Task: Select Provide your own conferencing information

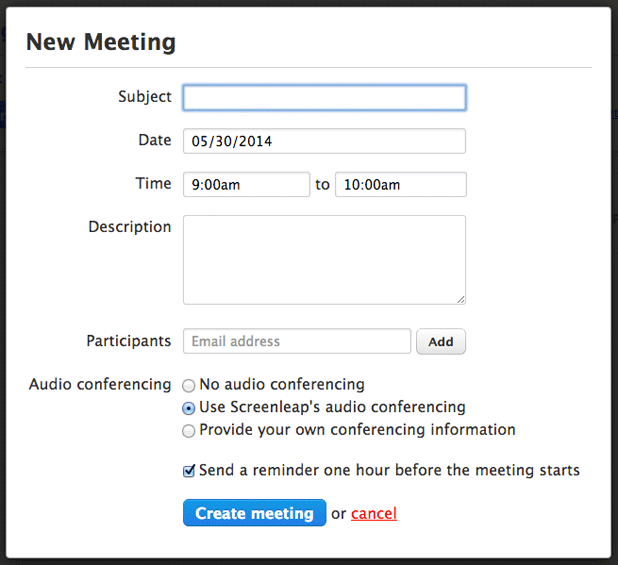Action: click(189, 431)
